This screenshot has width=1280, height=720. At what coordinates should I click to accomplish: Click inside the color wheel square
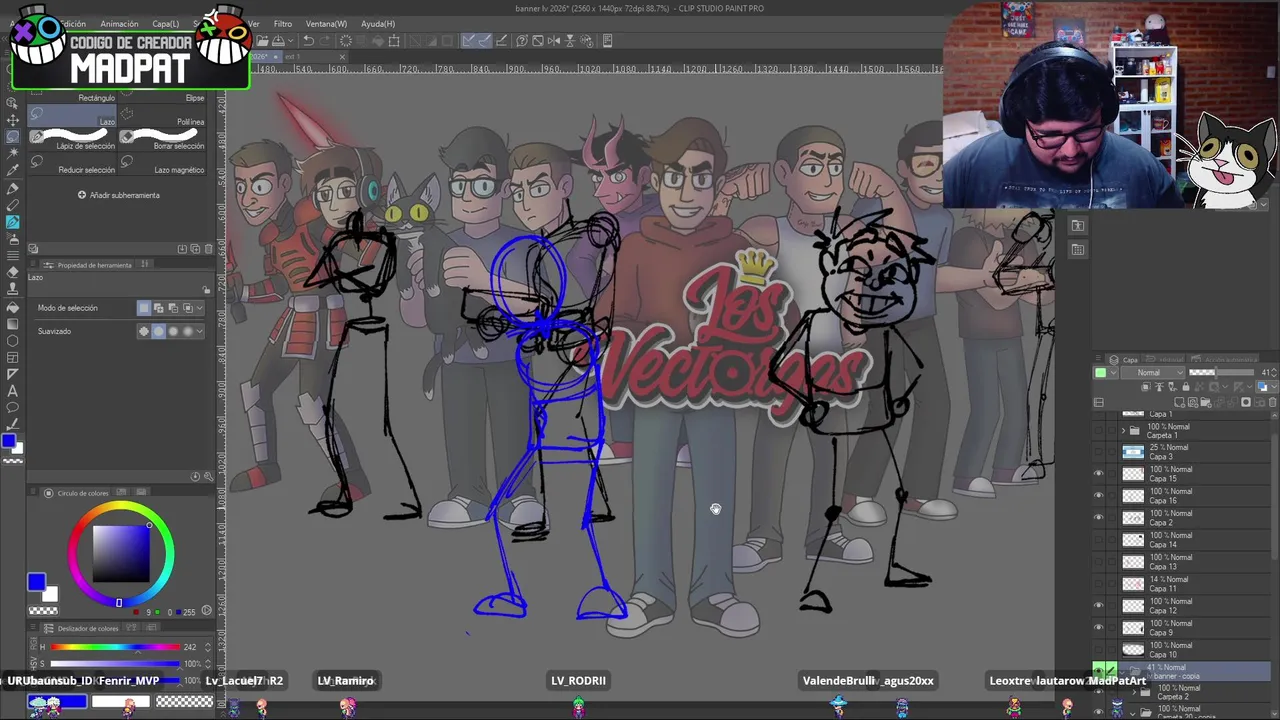(121, 553)
